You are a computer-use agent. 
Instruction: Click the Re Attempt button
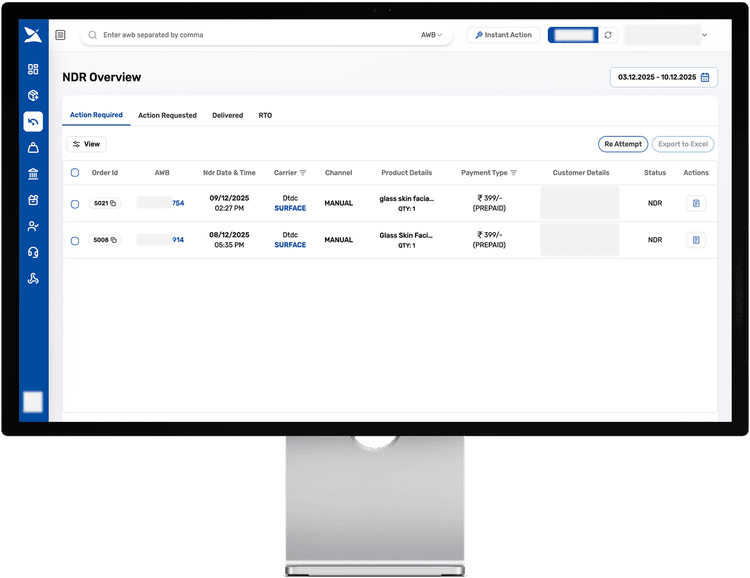tap(622, 144)
